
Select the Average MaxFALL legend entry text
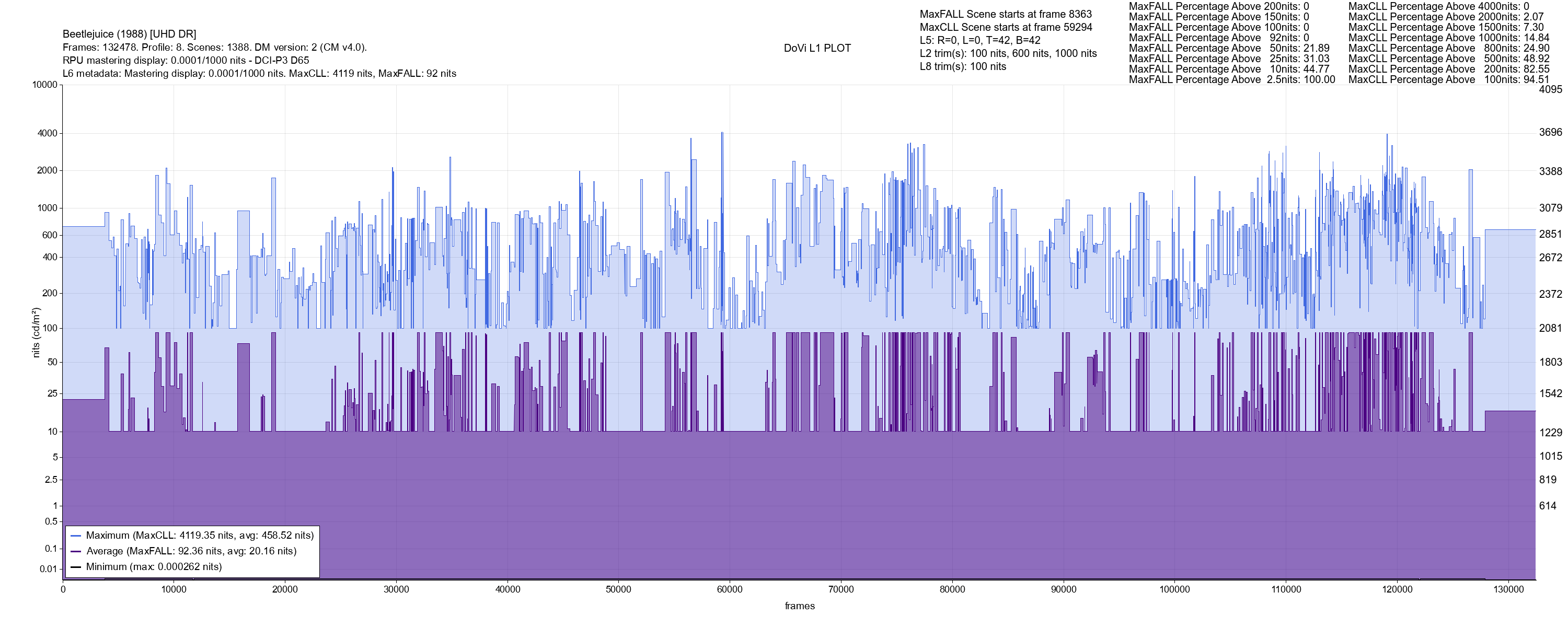[191, 552]
